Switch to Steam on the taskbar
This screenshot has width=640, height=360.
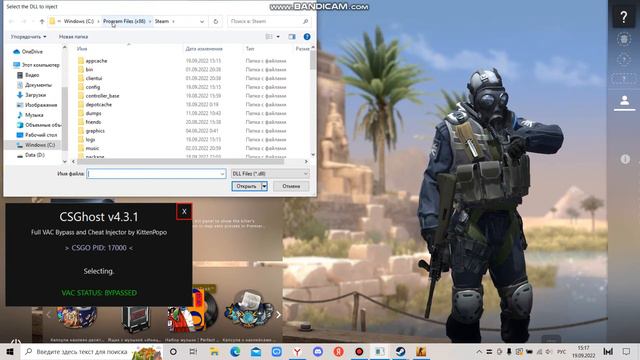pos(400,351)
